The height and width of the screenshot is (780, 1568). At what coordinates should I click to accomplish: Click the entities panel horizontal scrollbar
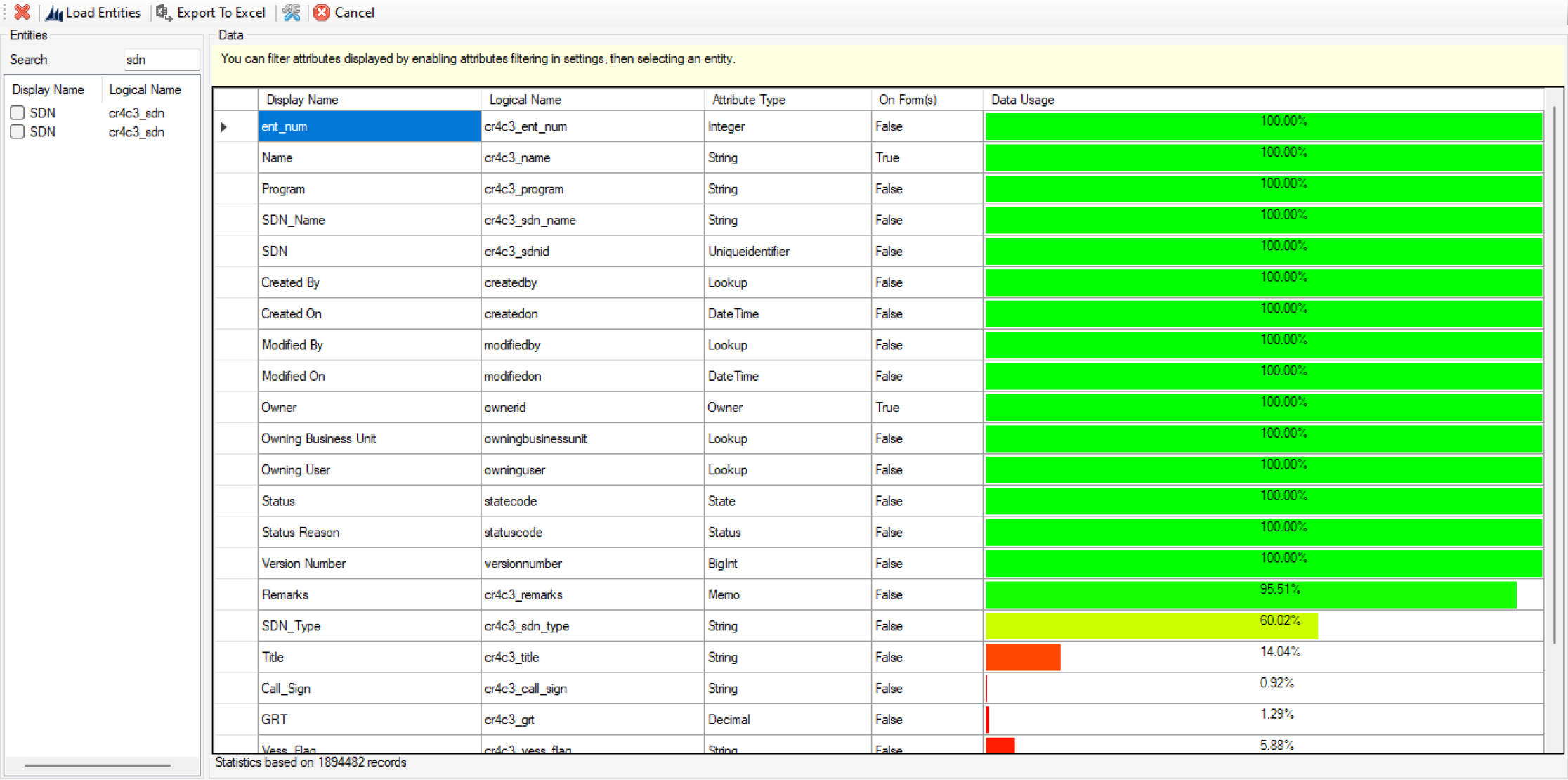(x=98, y=765)
